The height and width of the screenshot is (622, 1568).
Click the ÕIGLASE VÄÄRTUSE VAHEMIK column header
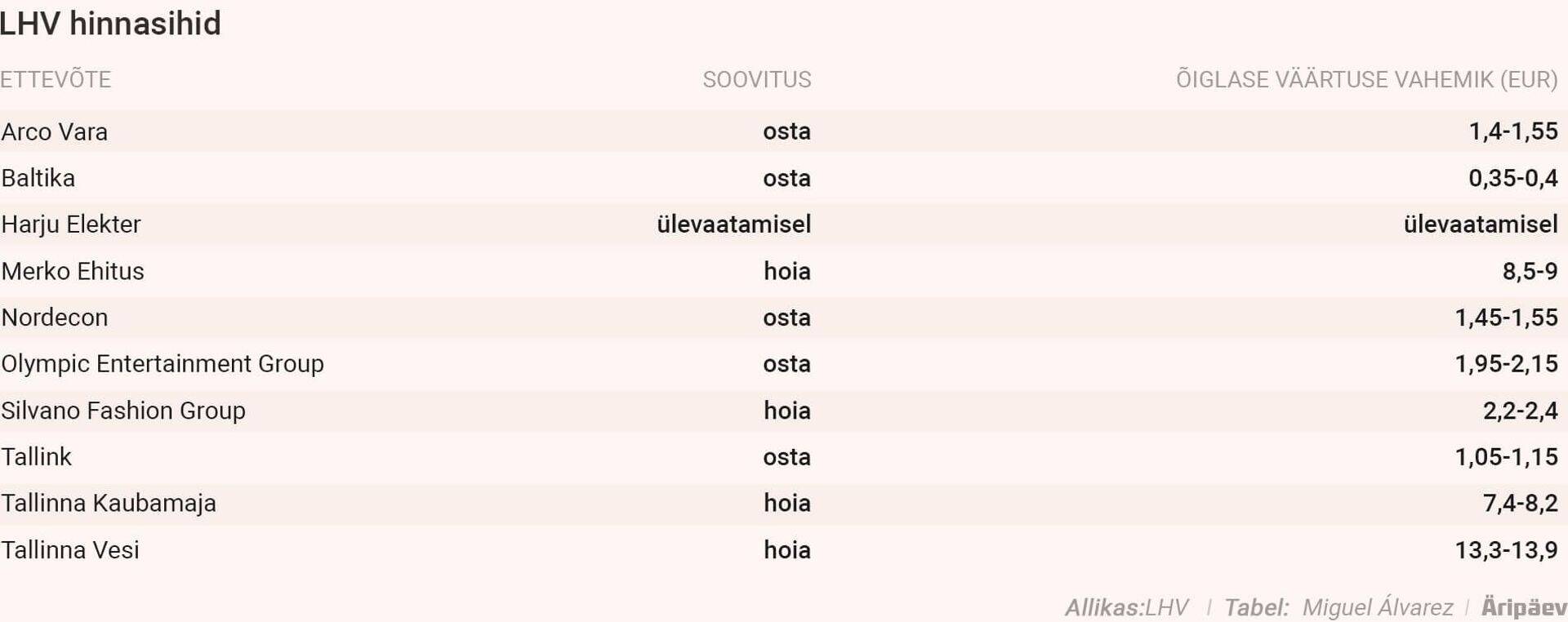(x=1366, y=80)
